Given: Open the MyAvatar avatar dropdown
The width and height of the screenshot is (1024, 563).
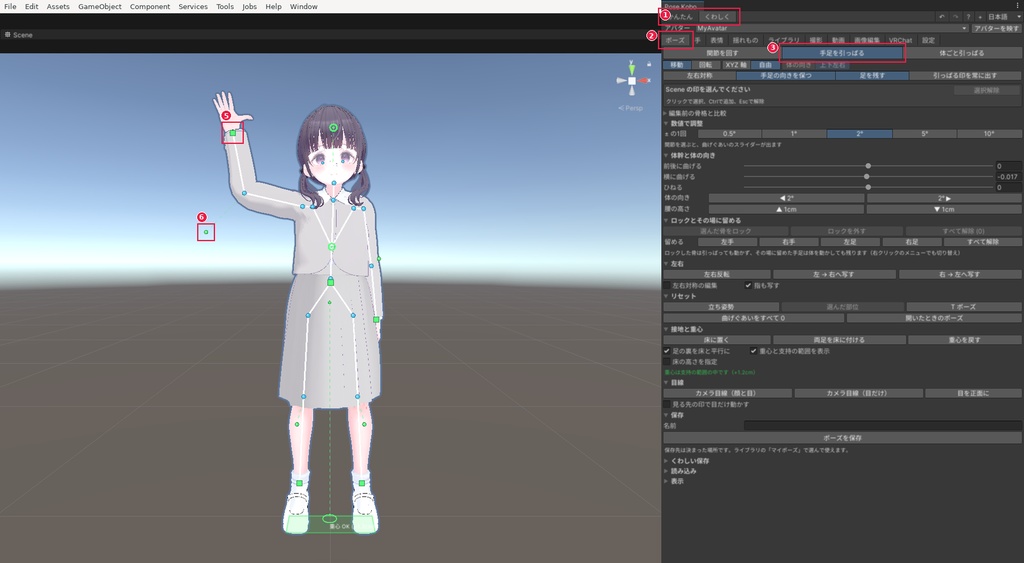Looking at the screenshot, I should tap(831, 29).
